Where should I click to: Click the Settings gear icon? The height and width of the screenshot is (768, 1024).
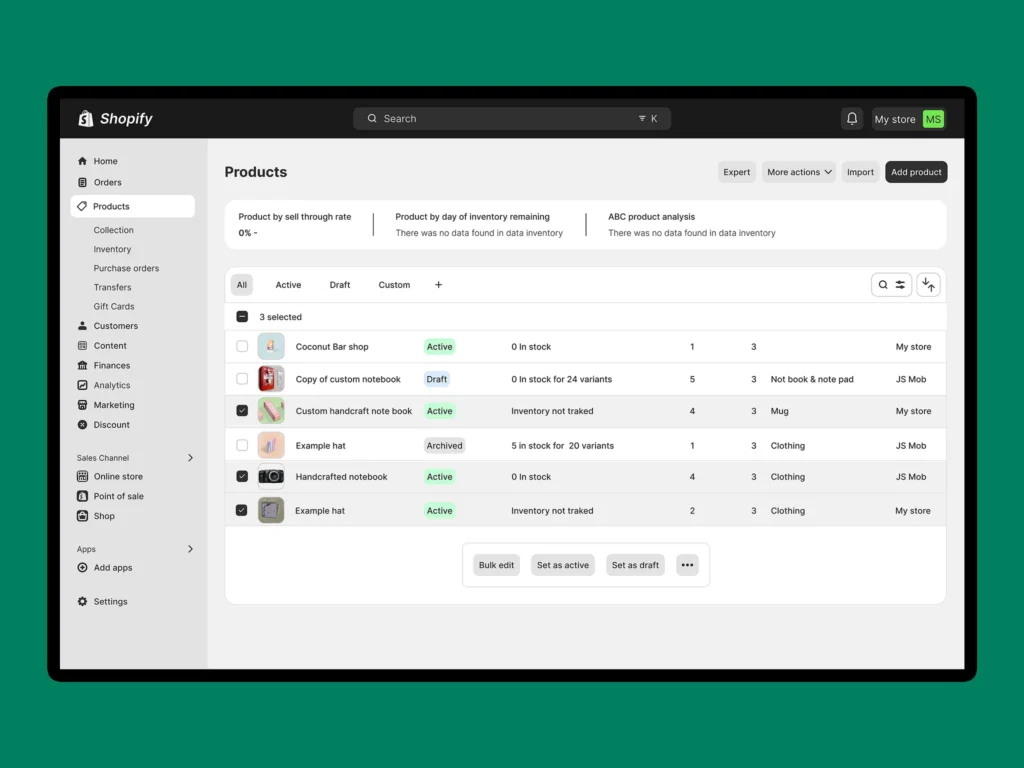[x=82, y=601]
